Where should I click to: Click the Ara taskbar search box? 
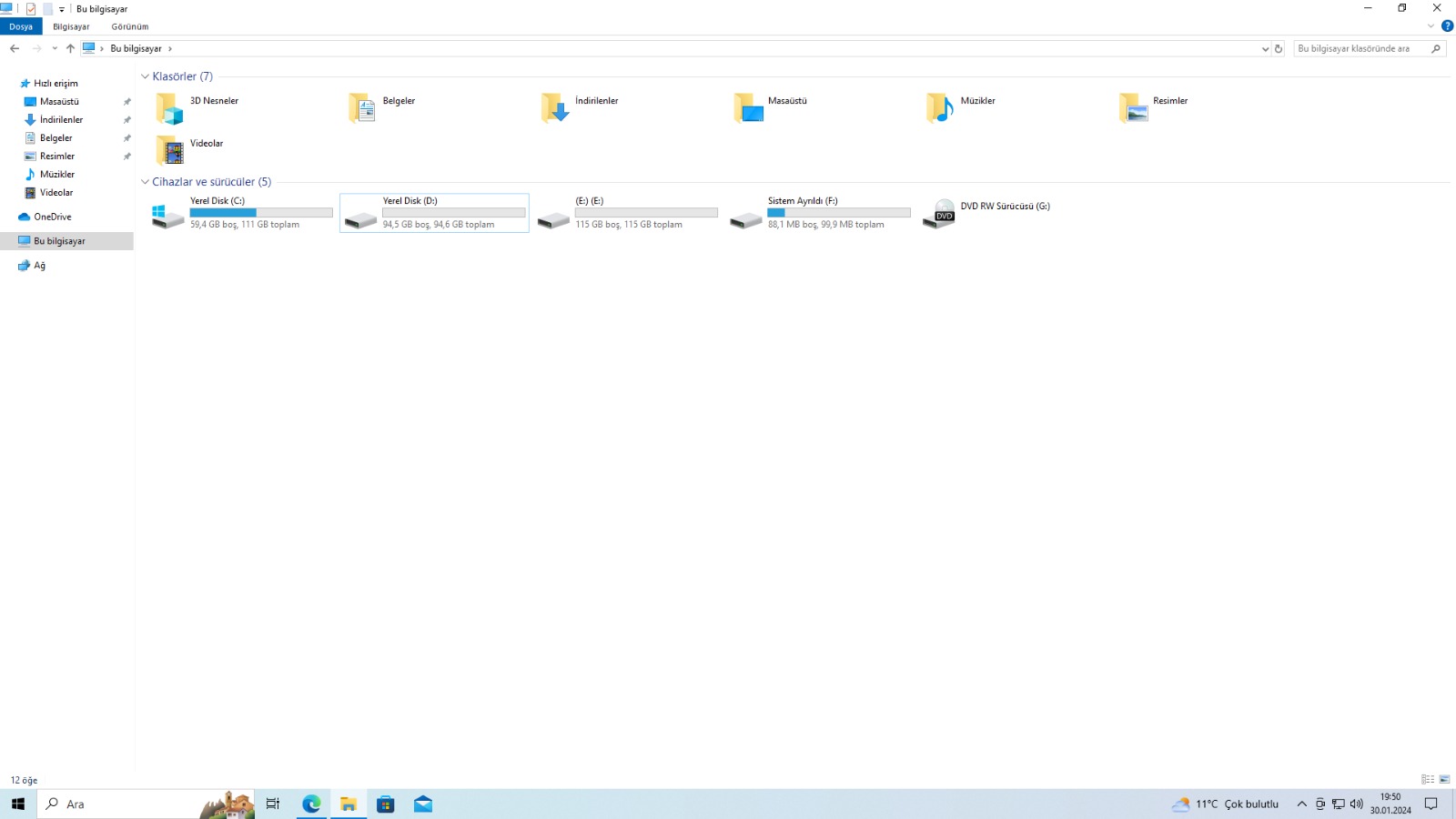tap(146, 804)
